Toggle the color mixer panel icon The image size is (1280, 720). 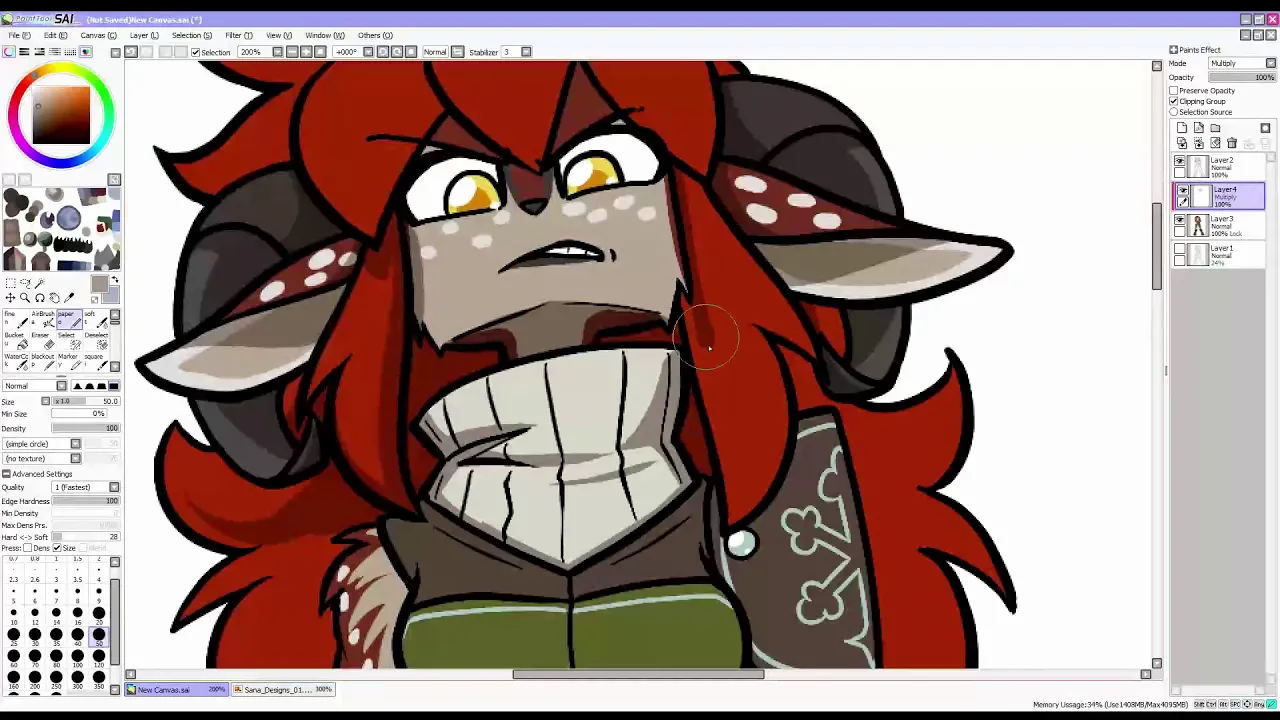(x=55, y=52)
